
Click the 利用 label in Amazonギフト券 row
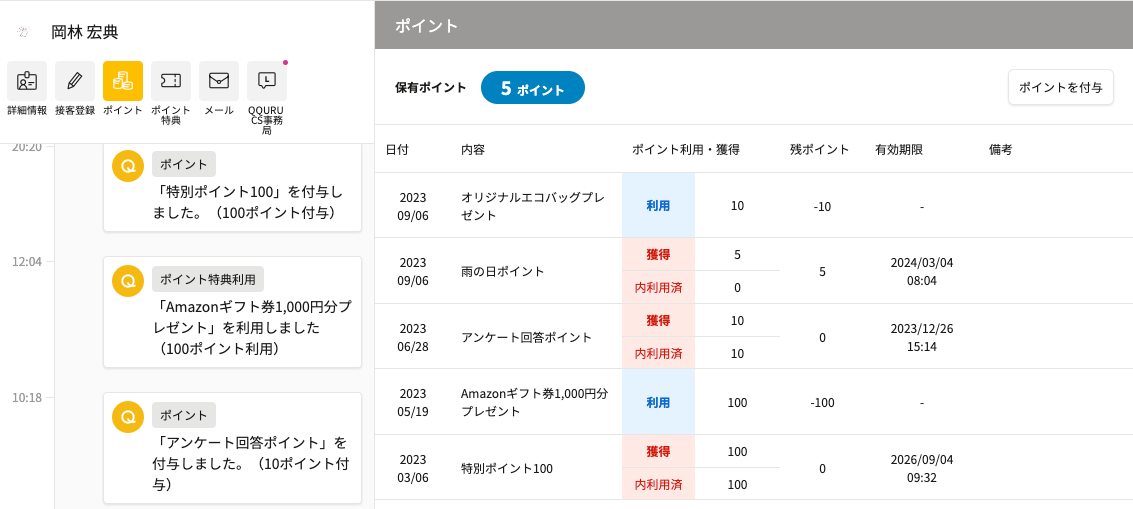tap(658, 402)
